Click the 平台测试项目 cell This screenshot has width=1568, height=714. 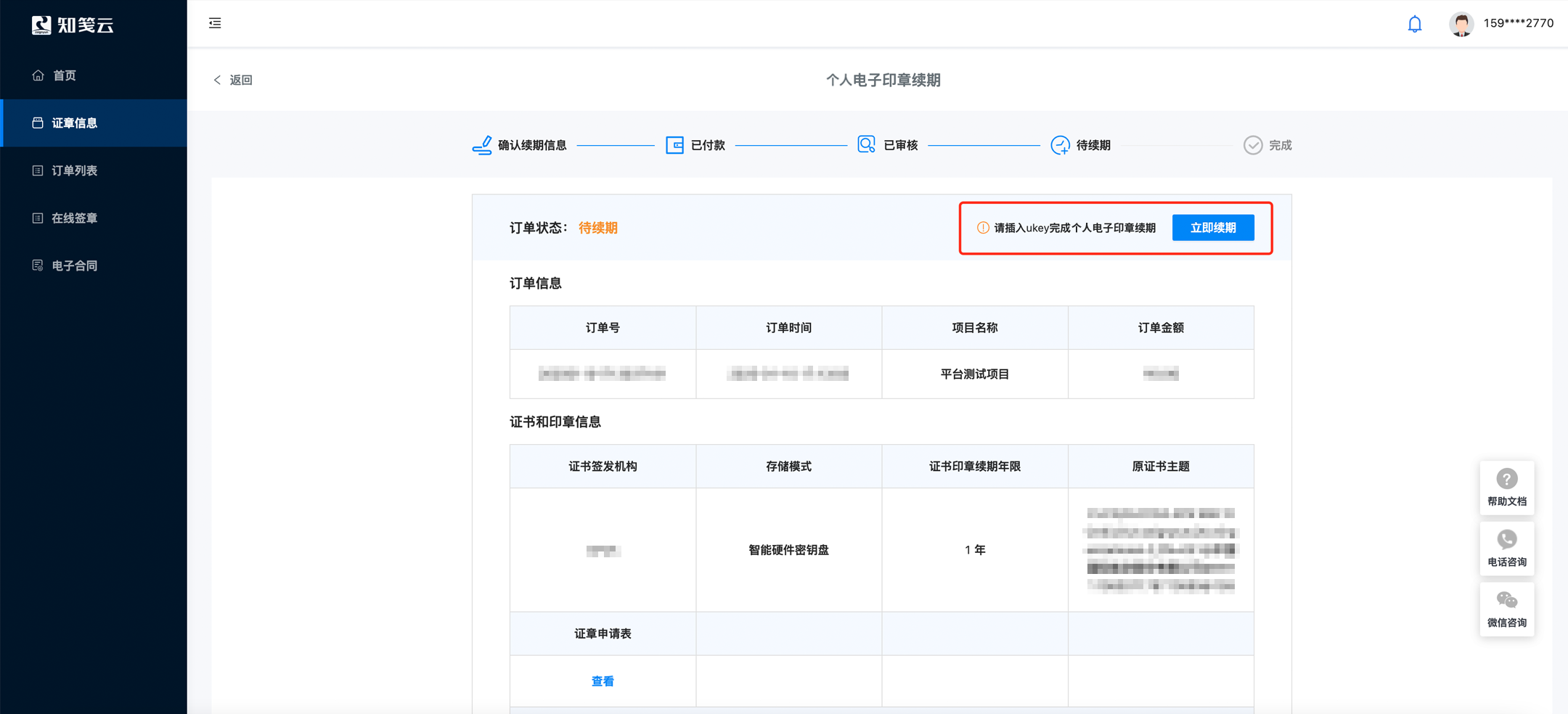[975, 374]
